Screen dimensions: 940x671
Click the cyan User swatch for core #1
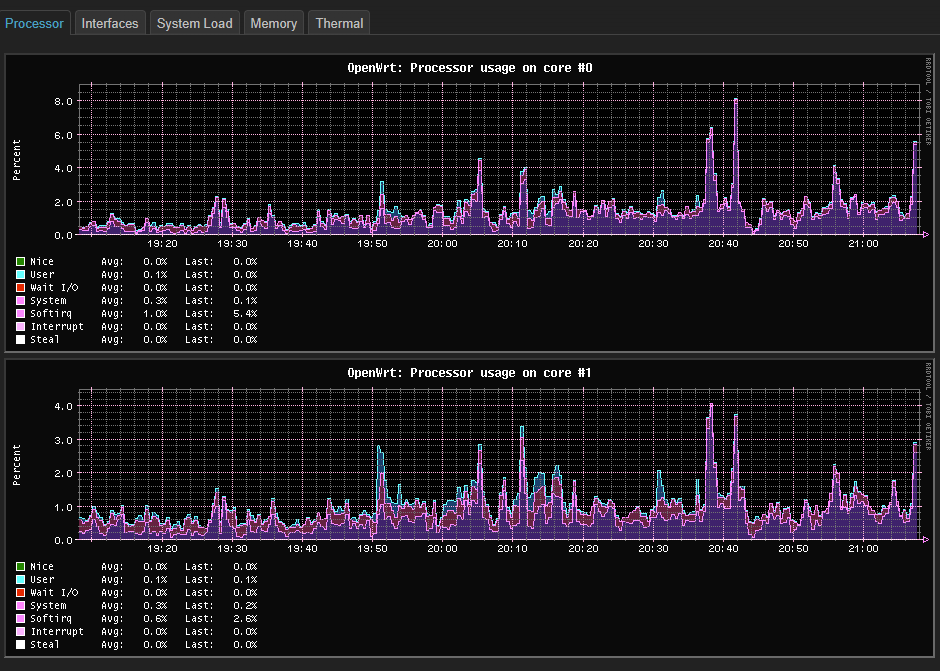[x=20, y=580]
